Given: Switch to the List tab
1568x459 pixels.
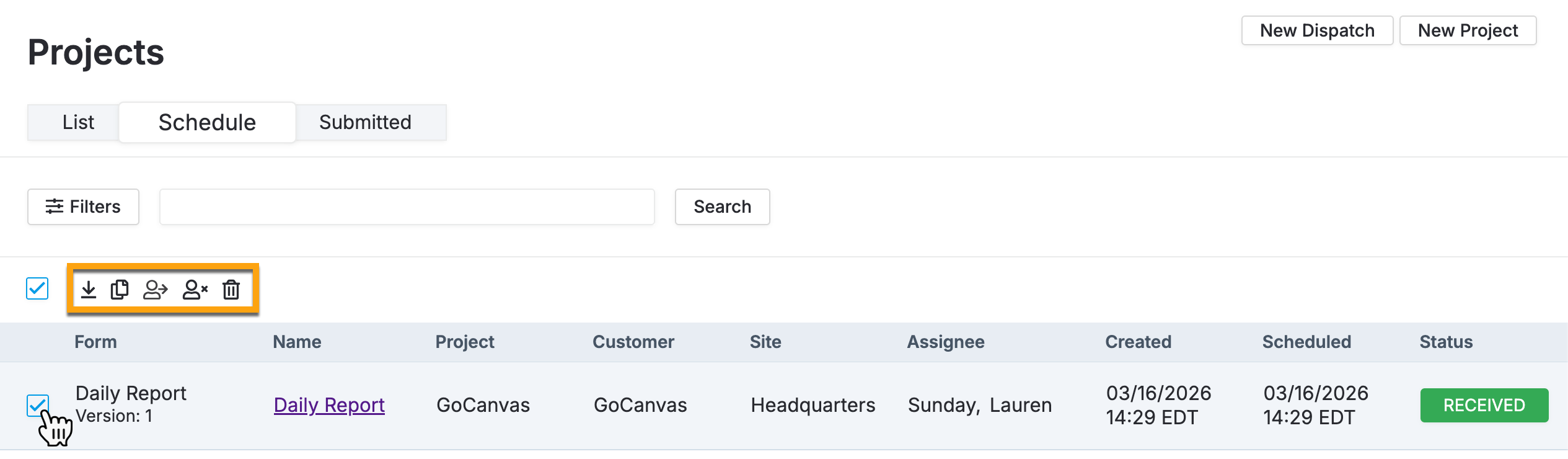Looking at the screenshot, I should click(78, 122).
